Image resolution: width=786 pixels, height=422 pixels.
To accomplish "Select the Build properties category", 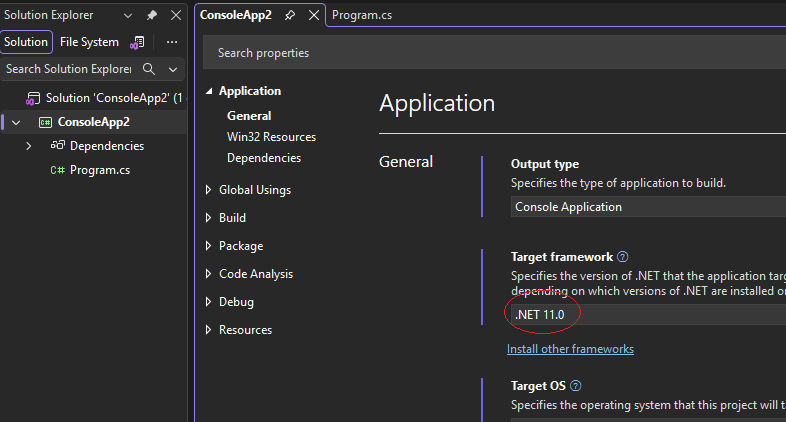I will click(232, 218).
